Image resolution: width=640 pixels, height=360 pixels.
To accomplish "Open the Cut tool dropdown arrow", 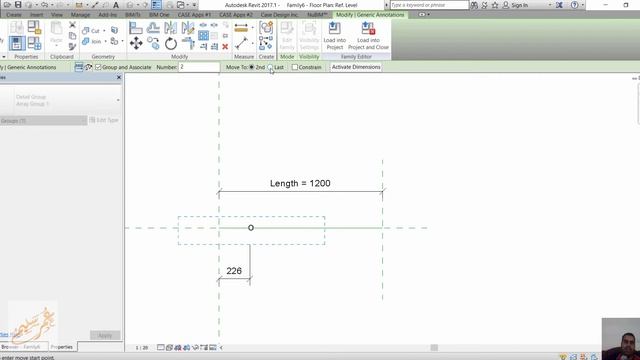I will pos(104,31).
